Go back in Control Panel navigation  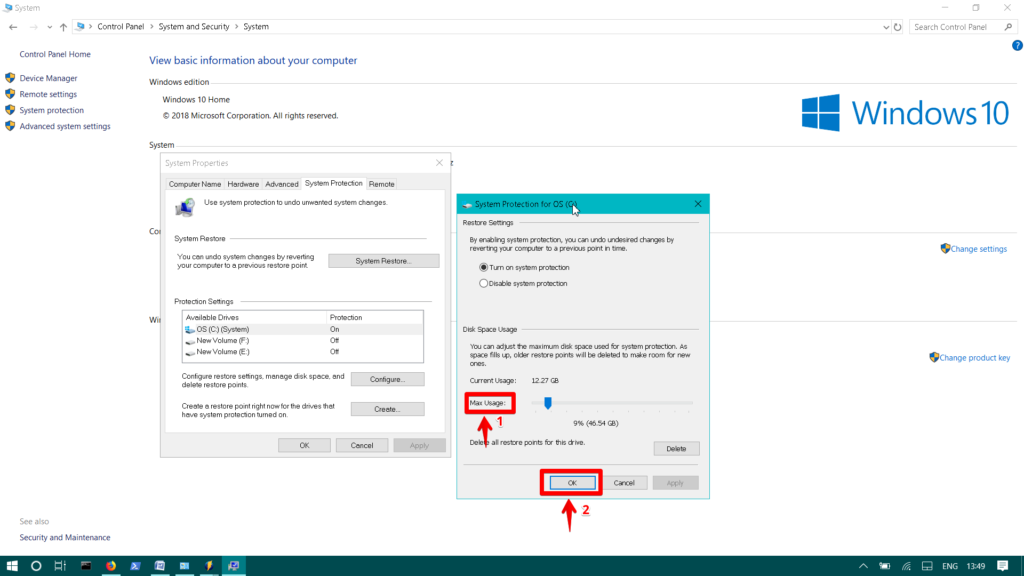13,27
